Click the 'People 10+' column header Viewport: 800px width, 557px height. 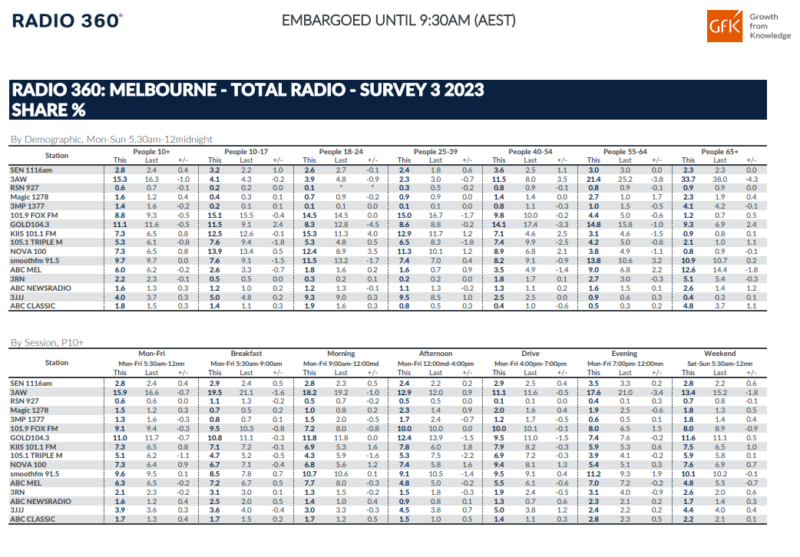click(x=152, y=151)
